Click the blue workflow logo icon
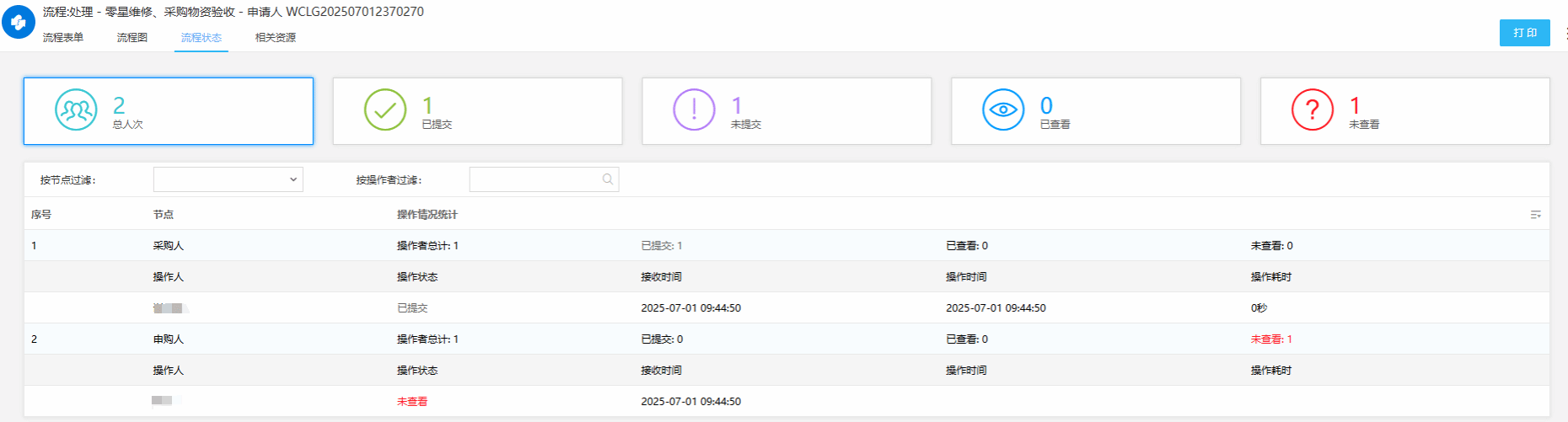The width and height of the screenshot is (1568, 422). click(19, 23)
